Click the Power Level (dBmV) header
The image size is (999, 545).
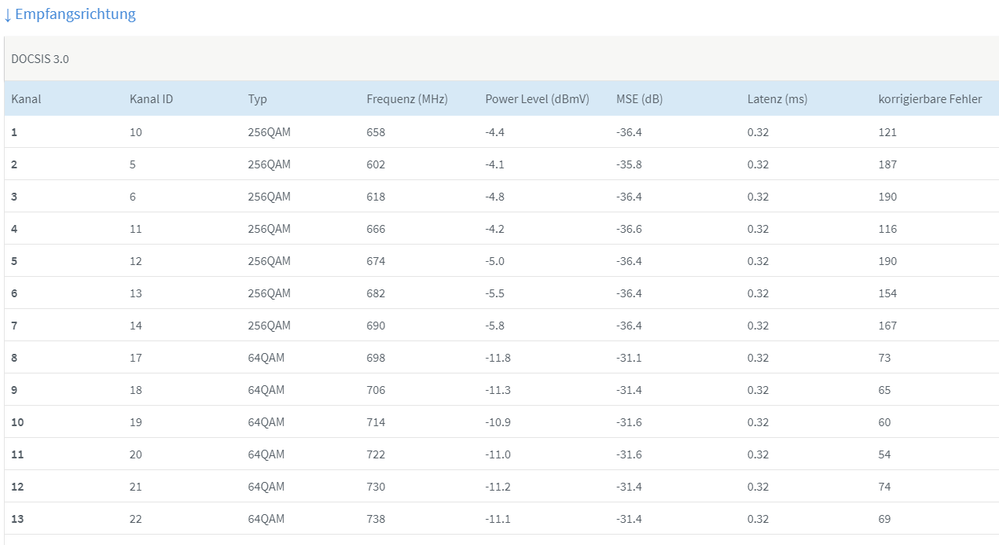(537, 99)
